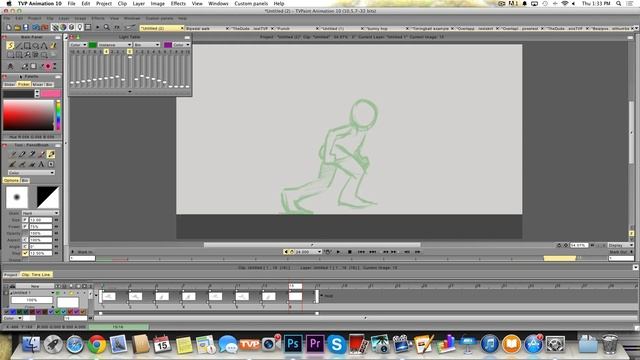Viewport: 640px width, 360px height.
Task: Open Google Chrome from the dock
Action: point(97,344)
